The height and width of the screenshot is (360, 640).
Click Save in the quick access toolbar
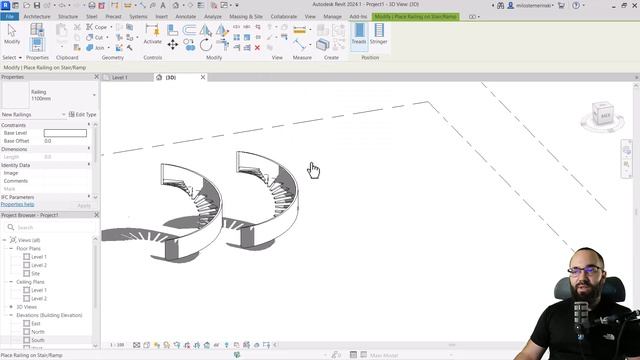coord(37,5)
